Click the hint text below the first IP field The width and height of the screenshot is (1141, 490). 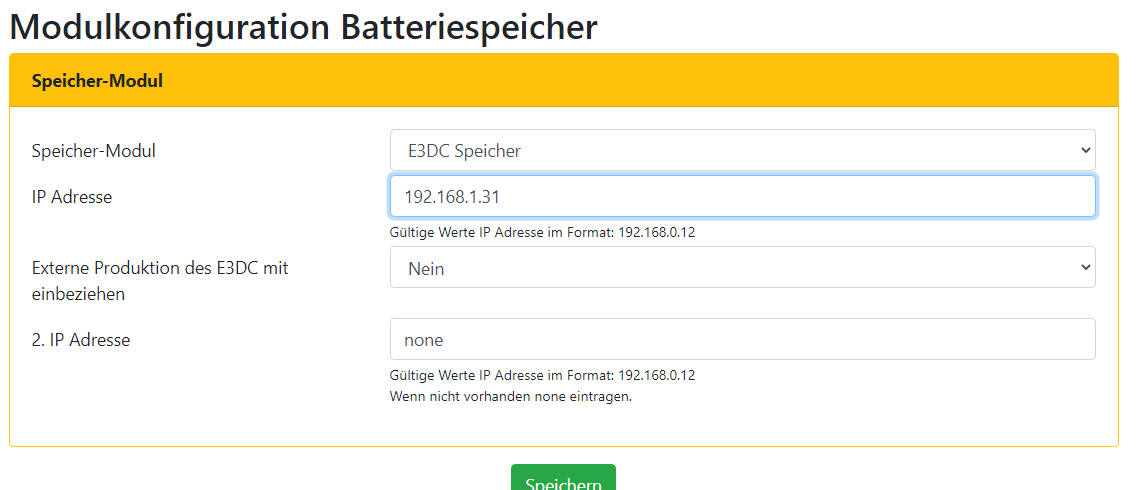coord(542,232)
